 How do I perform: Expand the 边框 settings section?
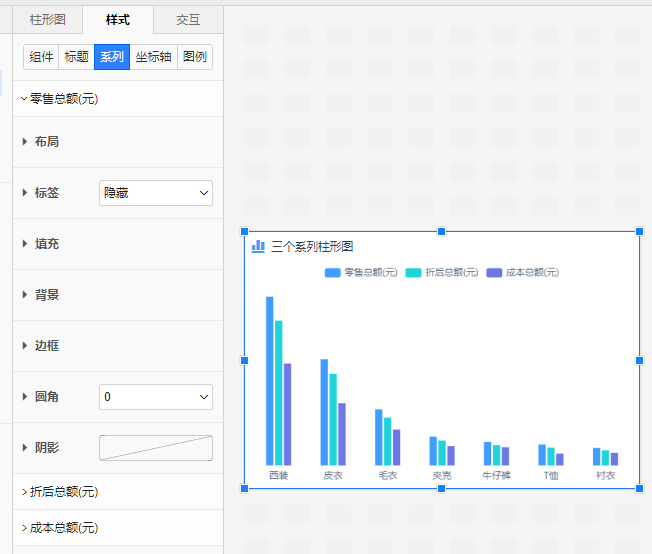pyautogui.click(x=46, y=346)
